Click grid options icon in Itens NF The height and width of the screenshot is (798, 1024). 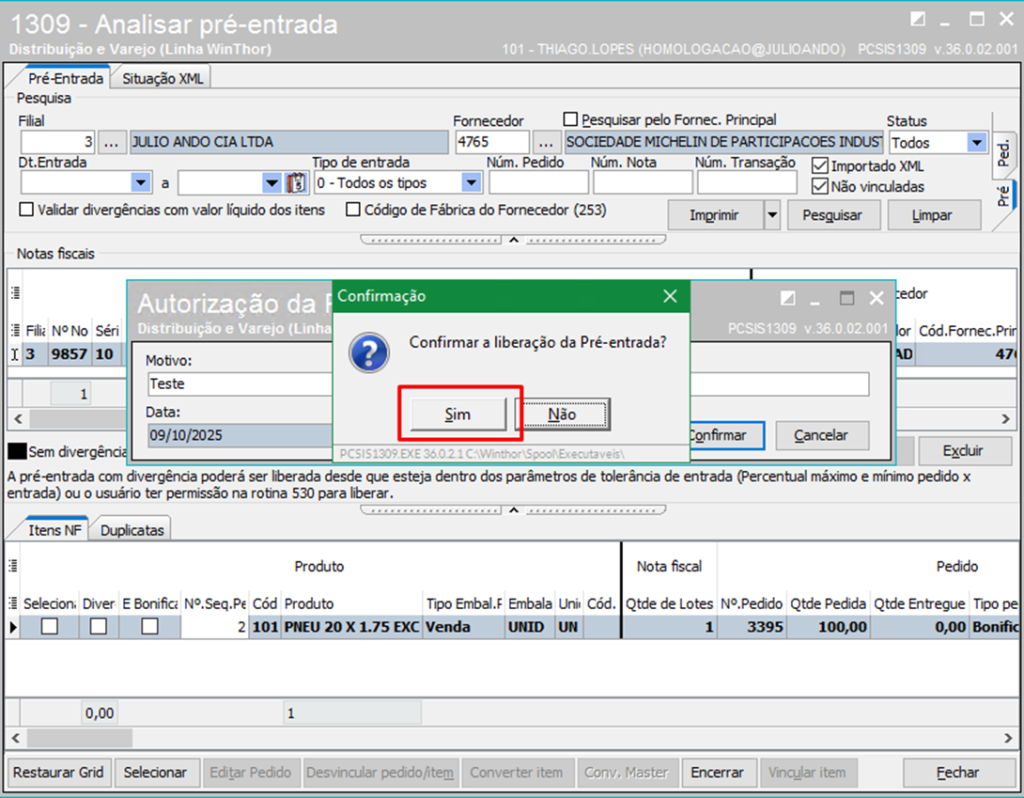pyautogui.click(x=14, y=566)
